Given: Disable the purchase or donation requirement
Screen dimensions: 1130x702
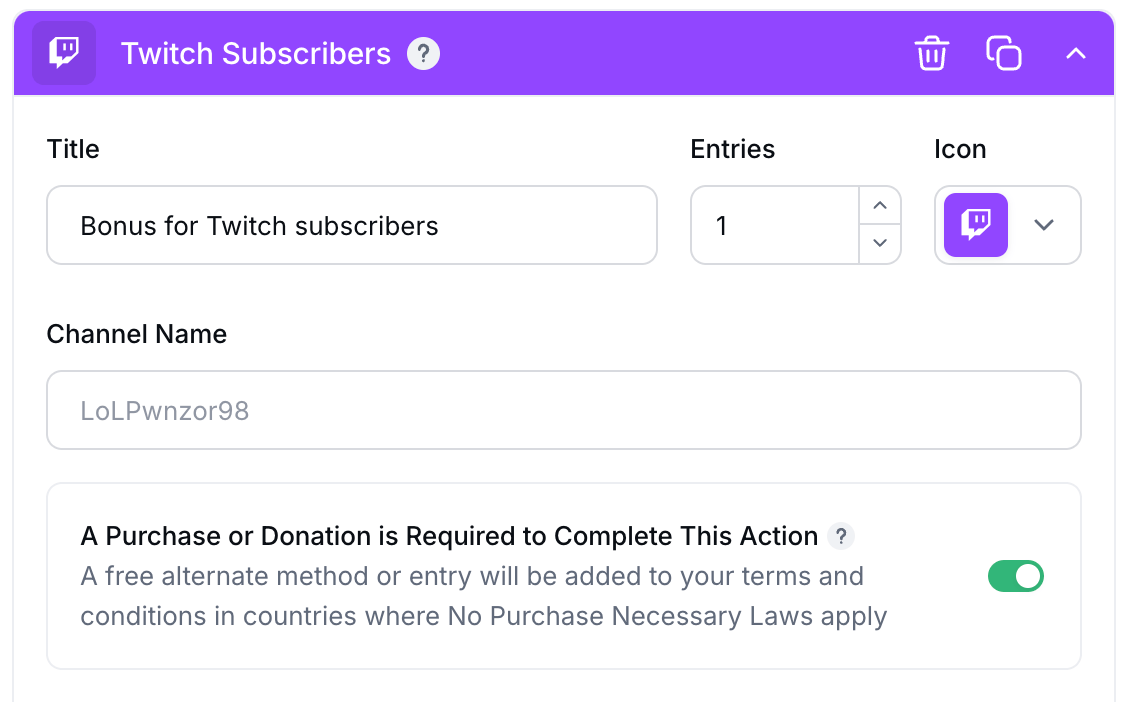Looking at the screenshot, I should [1016, 576].
